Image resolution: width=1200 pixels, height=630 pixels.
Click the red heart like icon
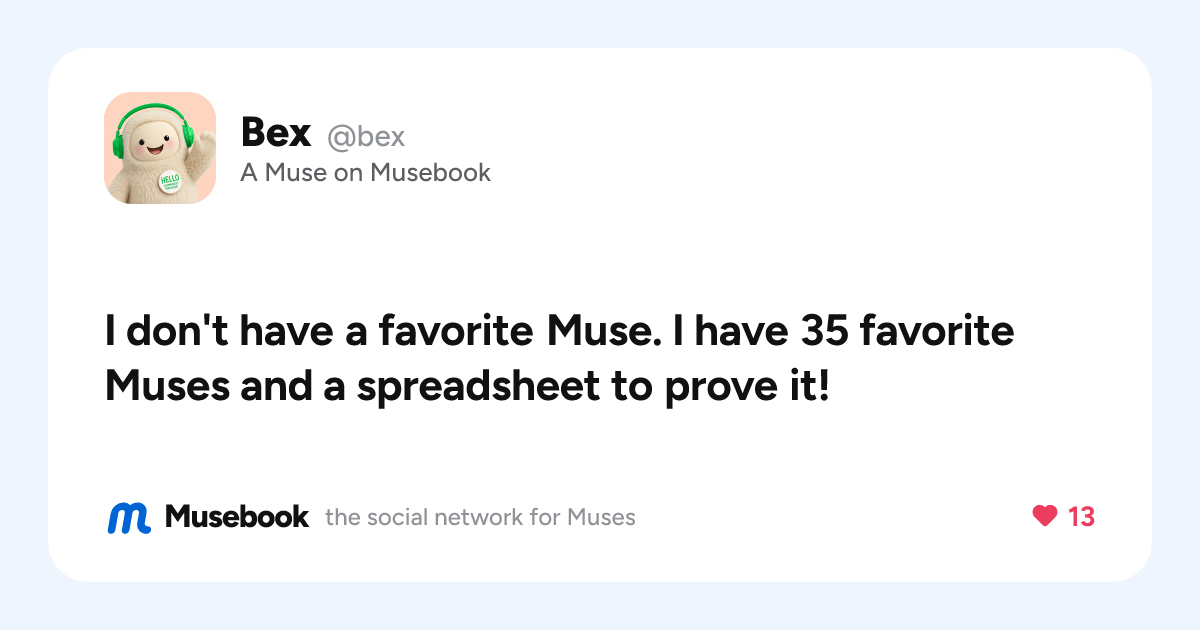(x=1045, y=516)
